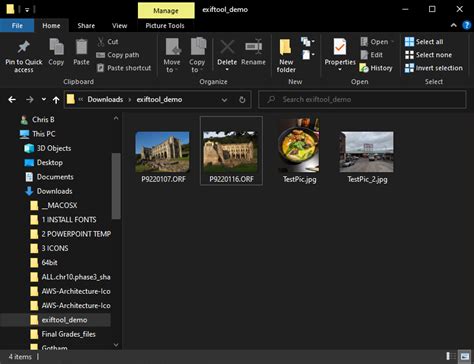Open Documents in the sidebar
Screen dimensions: 474x364
(49, 177)
